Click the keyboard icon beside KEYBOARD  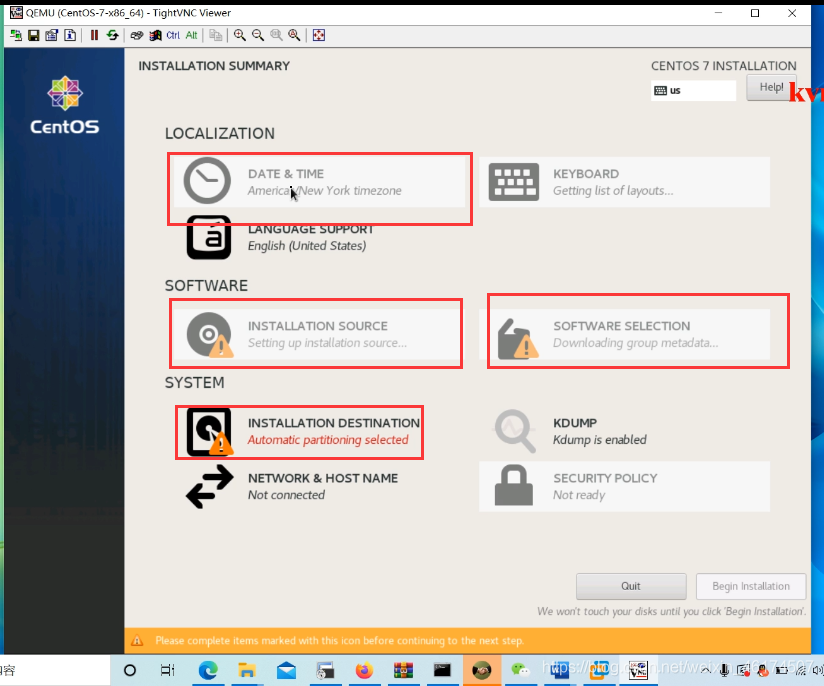click(x=513, y=182)
